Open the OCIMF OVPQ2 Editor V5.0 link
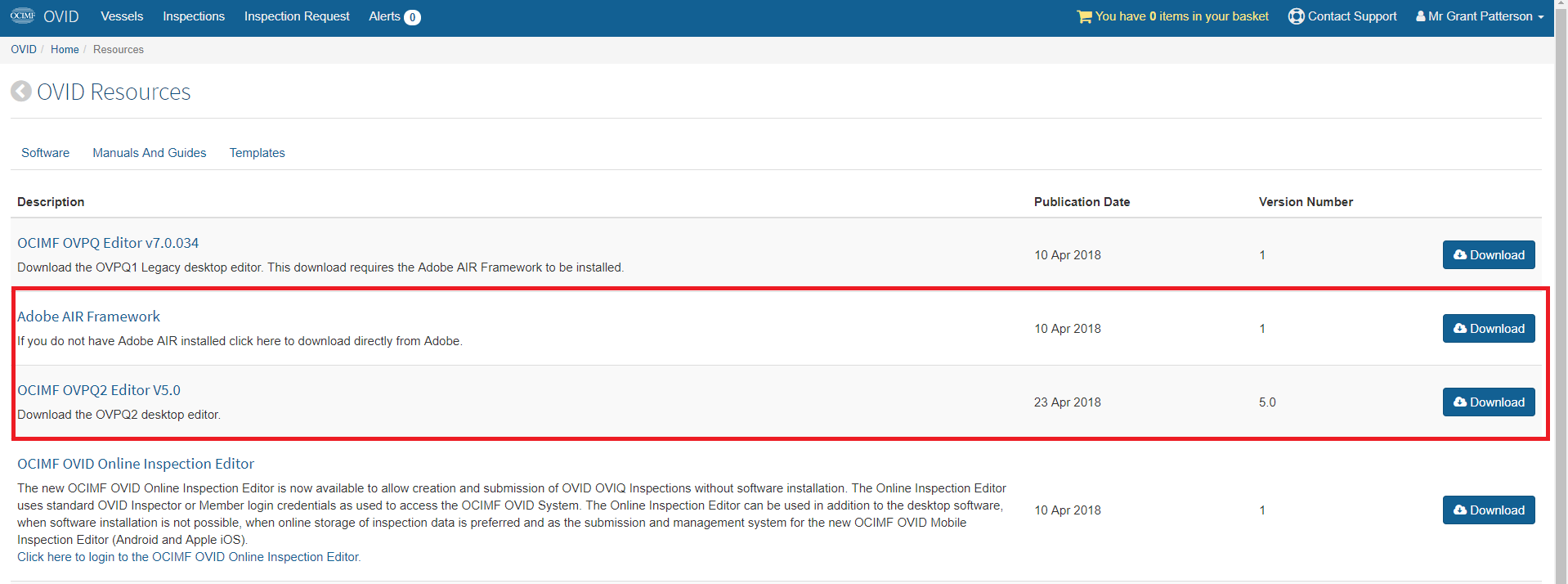 pyautogui.click(x=99, y=390)
